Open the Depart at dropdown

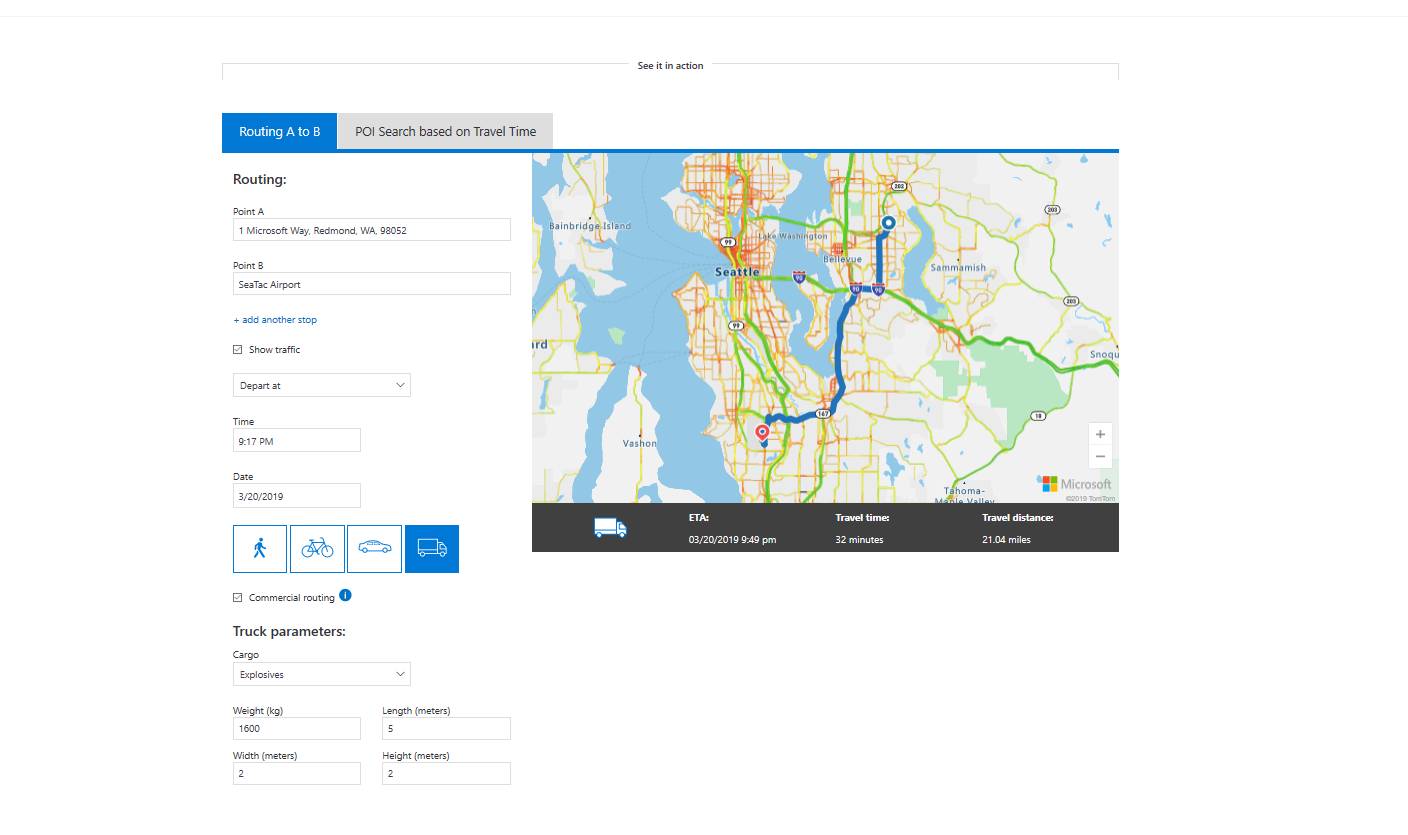coord(322,385)
